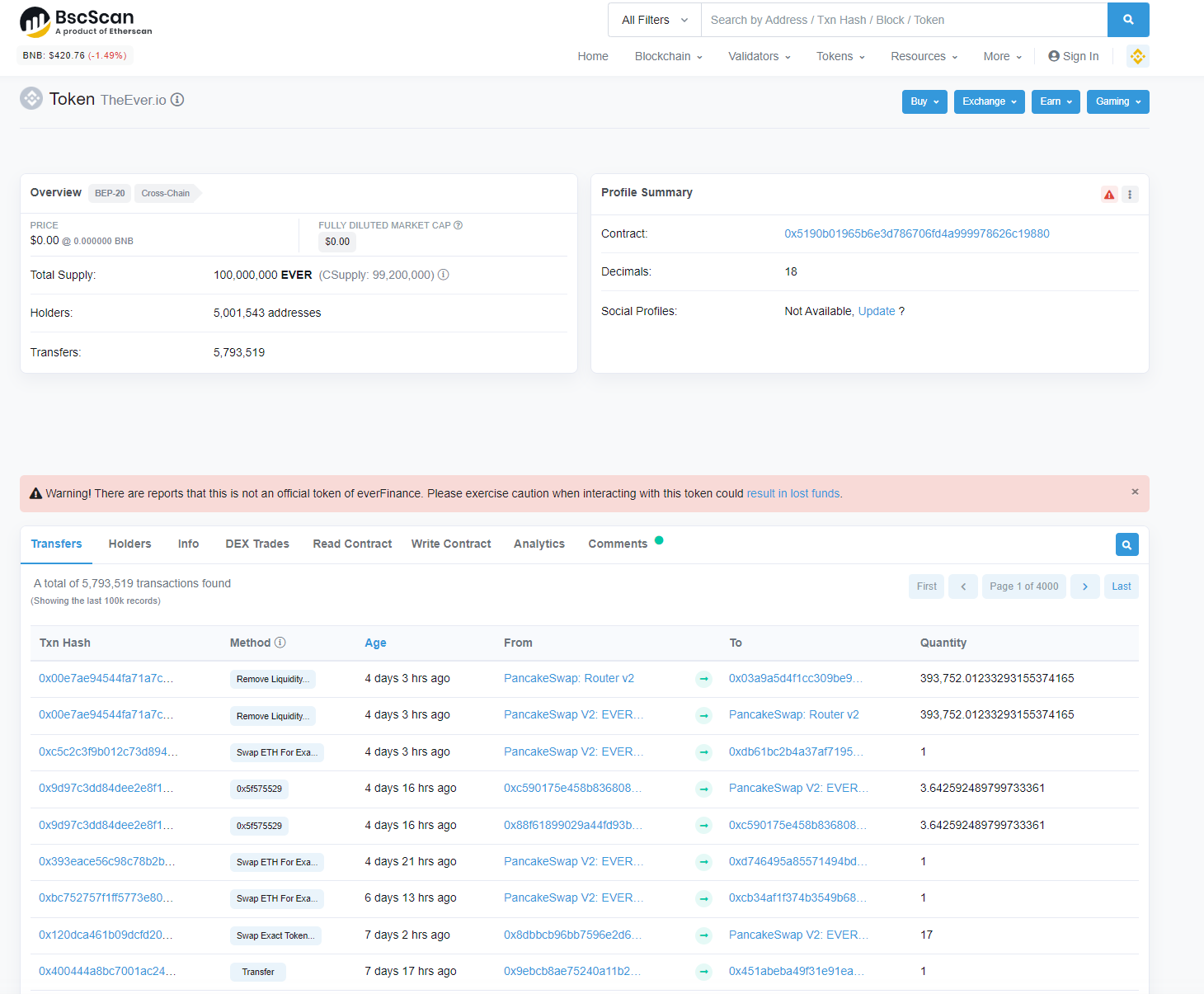Click the info icon next to the Method column

coord(280,642)
